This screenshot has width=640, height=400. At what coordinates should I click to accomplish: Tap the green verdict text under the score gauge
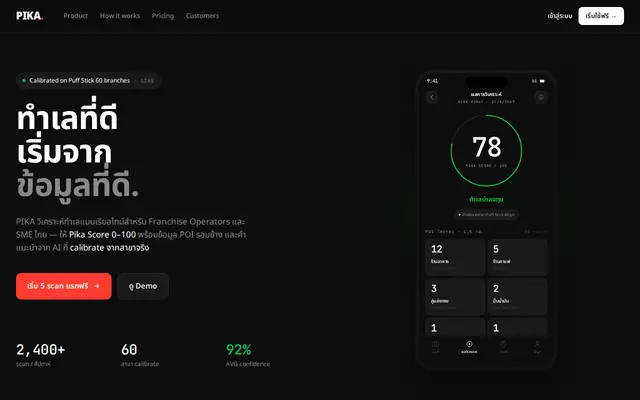pos(486,199)
